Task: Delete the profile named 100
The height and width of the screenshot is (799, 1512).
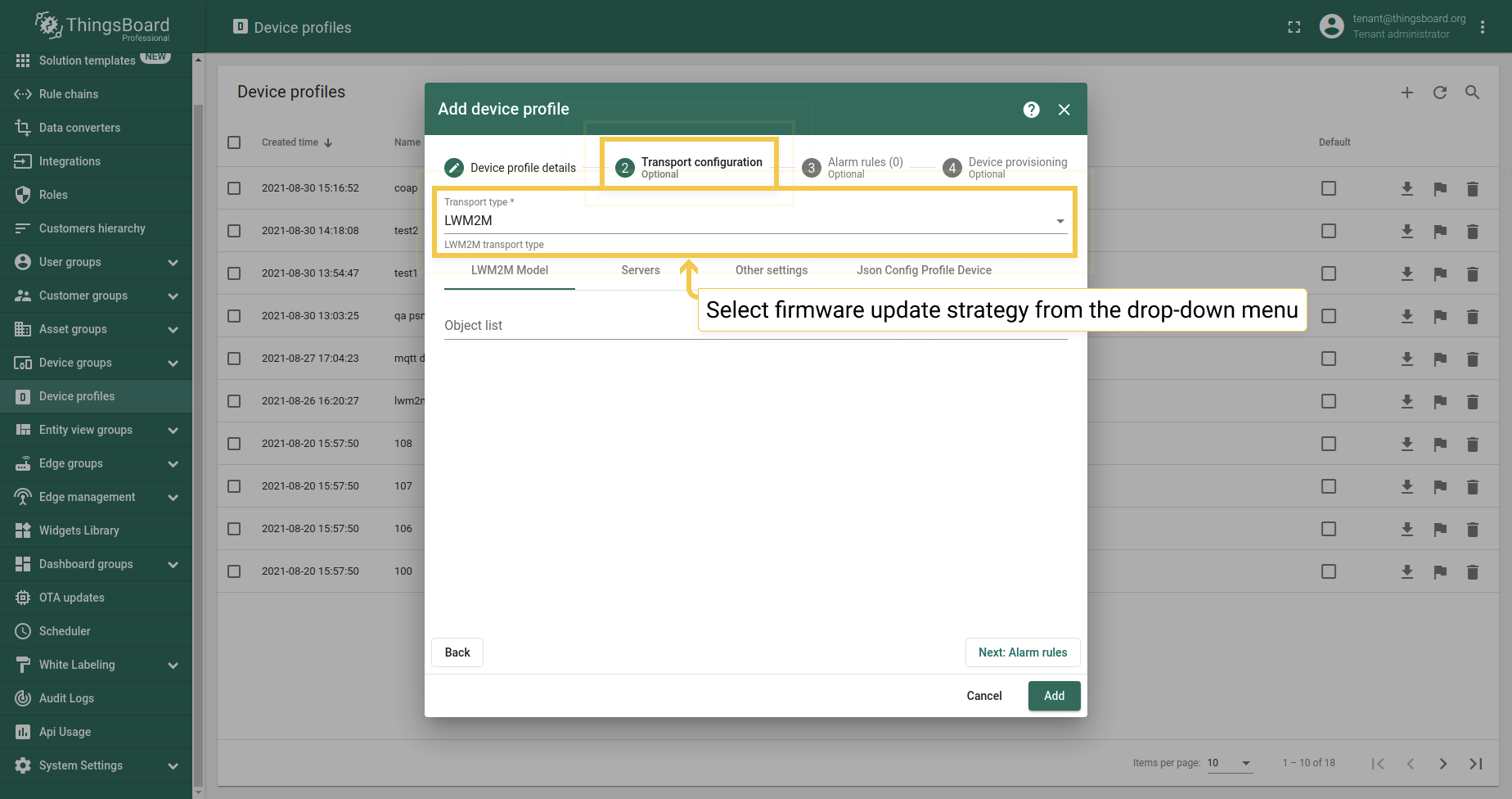Action: click(1473, 572)
